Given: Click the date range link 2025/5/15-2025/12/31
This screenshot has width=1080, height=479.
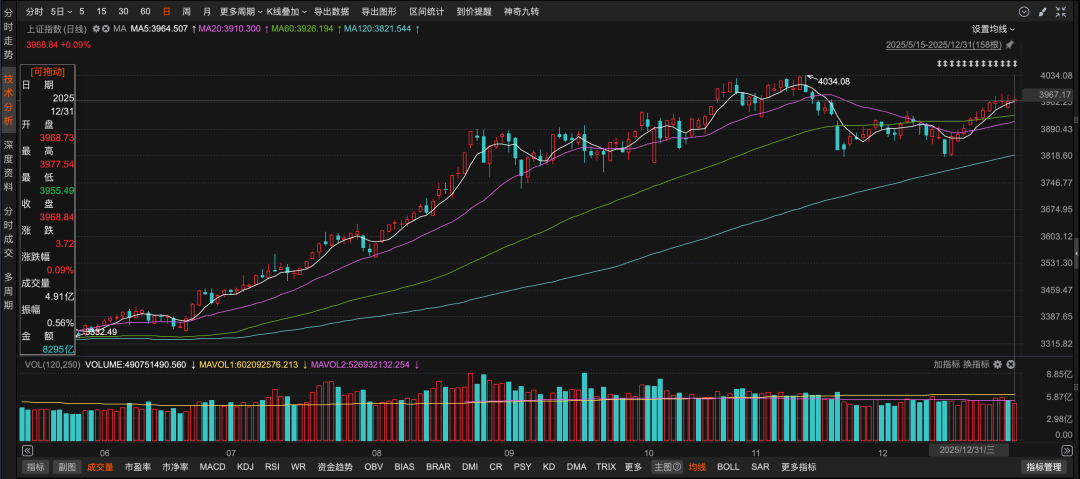Looking at the screenshot, I should click(x=944, y=45).
